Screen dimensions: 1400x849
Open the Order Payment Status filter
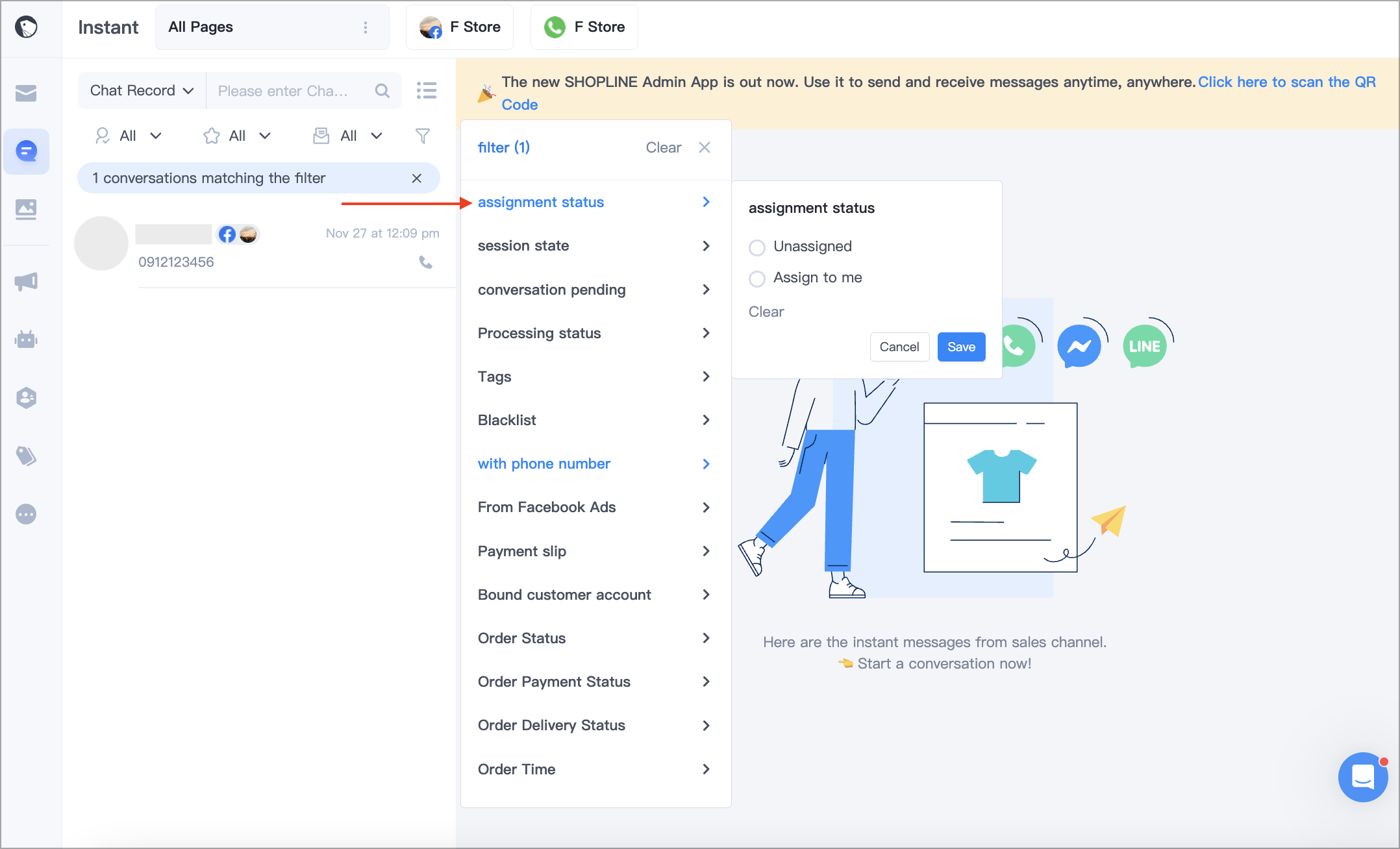(595, 682)
